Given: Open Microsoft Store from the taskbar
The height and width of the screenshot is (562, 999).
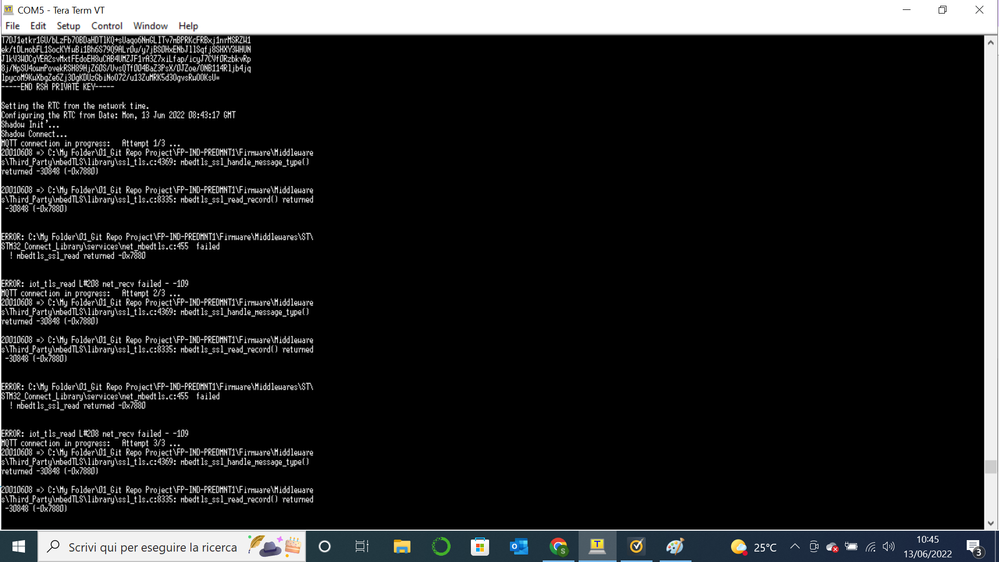Looking at the screenshot, I should pyautogui.click(x=480, y=546).
